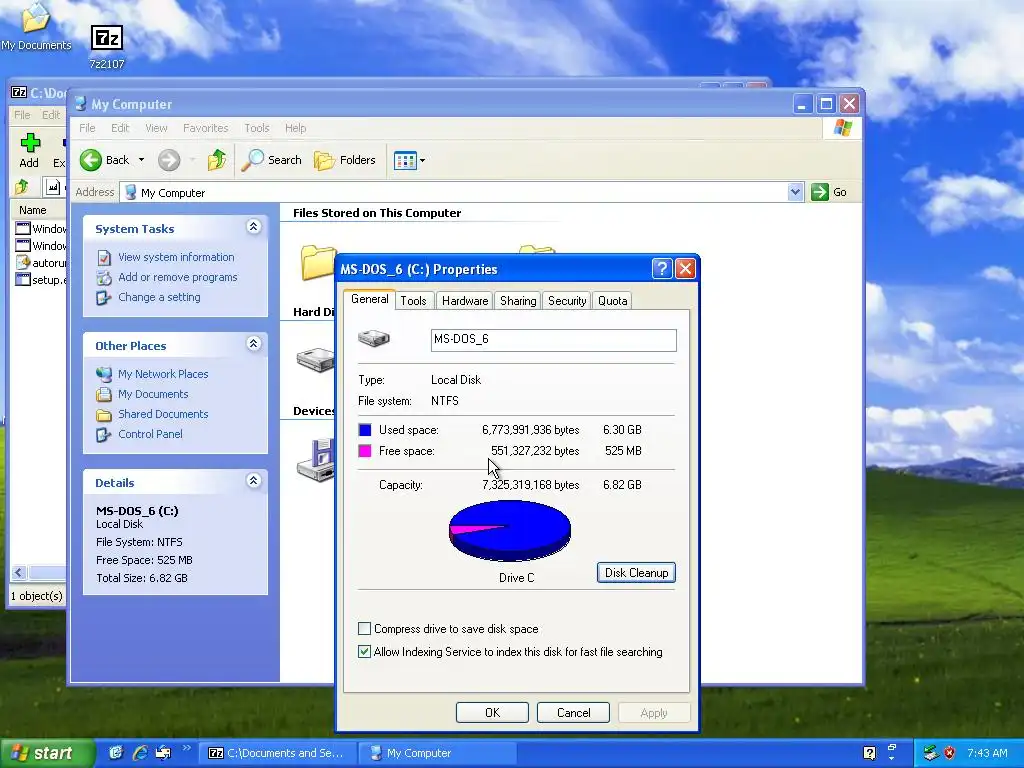Enable Compress drive to save disk space

364,629
